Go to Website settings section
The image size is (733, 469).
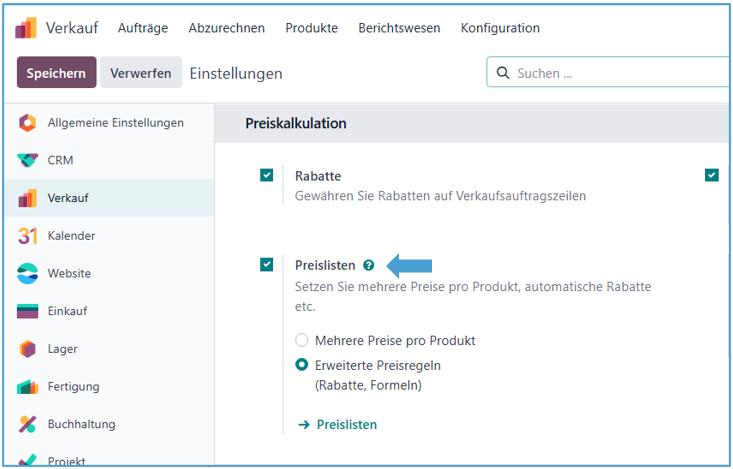69,273
